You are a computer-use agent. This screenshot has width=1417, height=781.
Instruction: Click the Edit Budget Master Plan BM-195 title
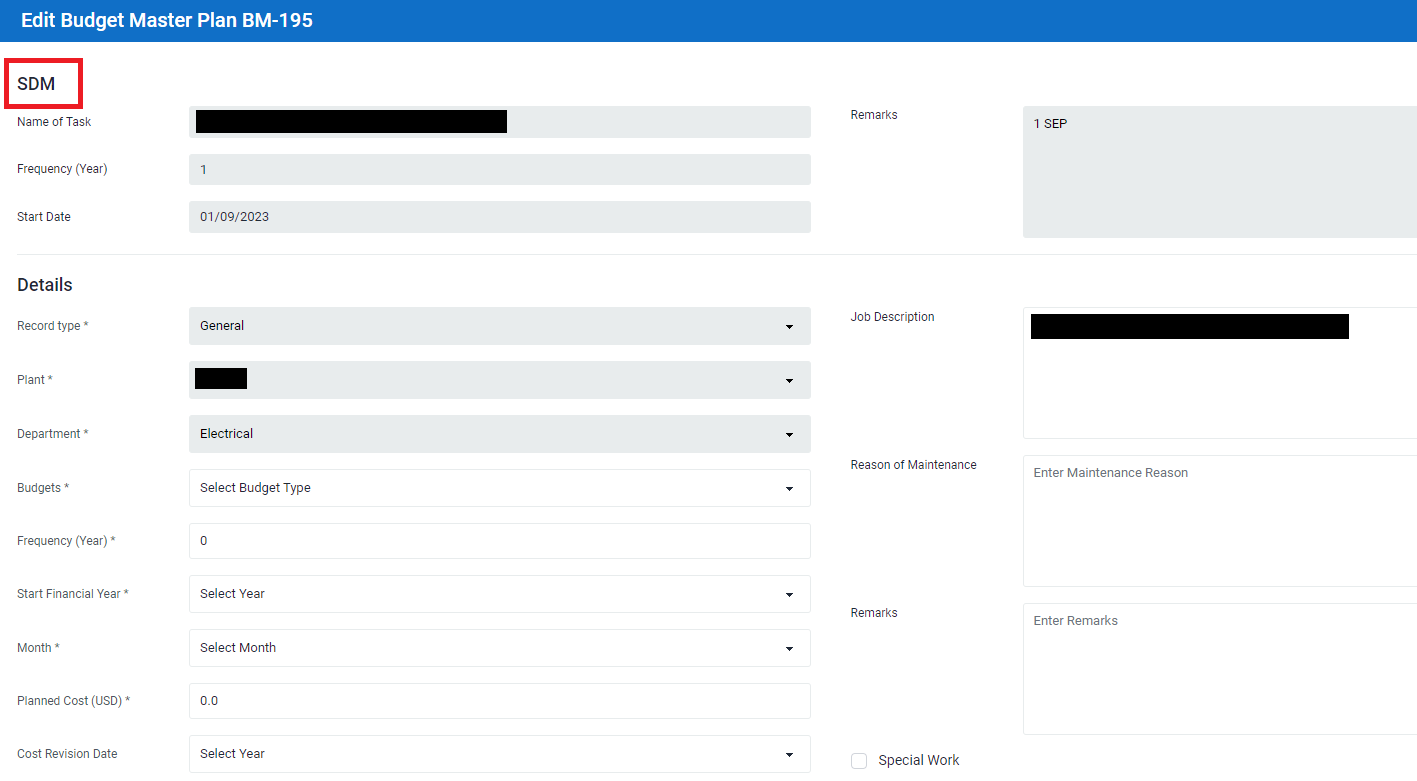[x=167, y=20]
